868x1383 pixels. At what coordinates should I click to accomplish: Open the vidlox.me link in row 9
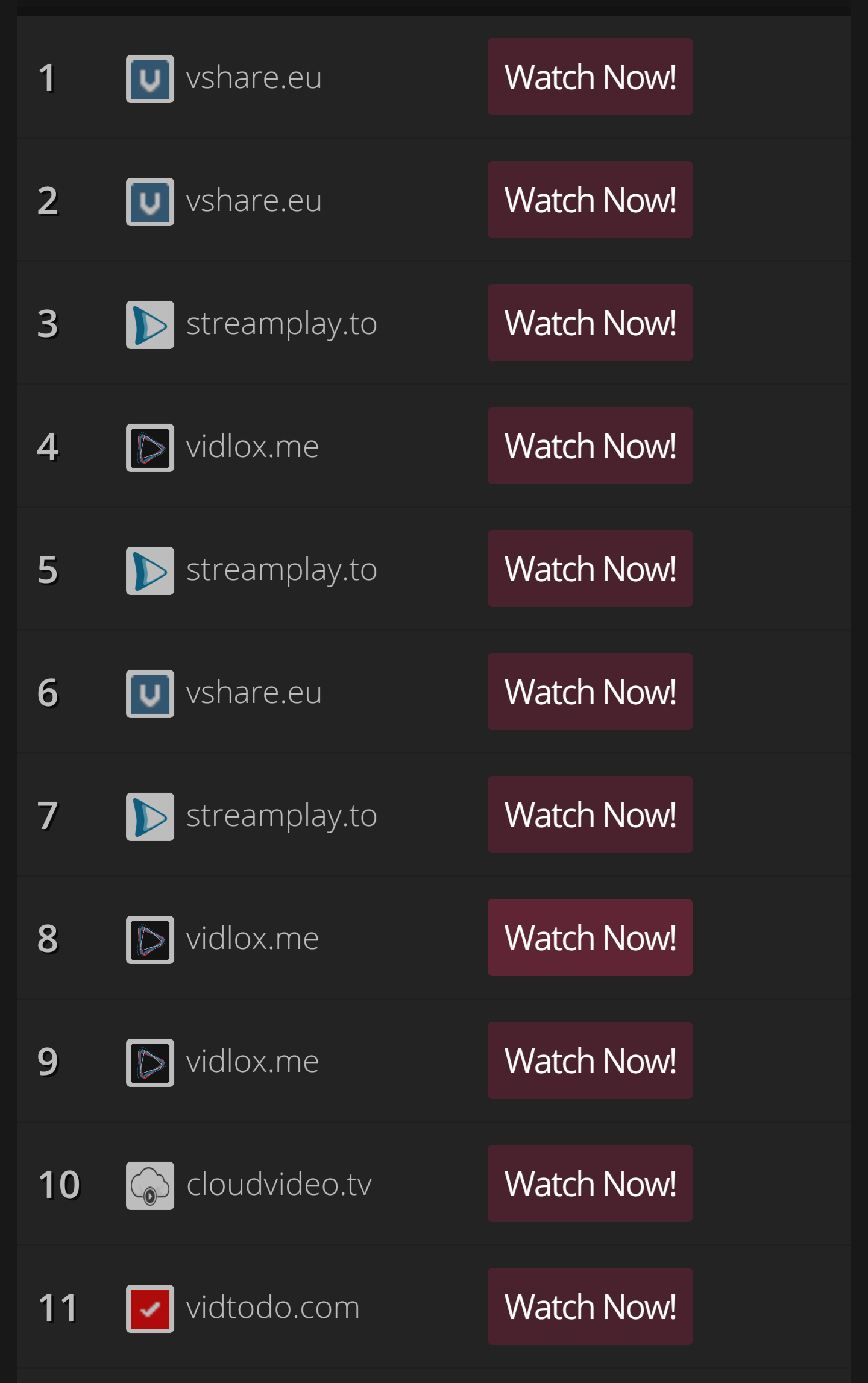click(x=253, y=1061)
